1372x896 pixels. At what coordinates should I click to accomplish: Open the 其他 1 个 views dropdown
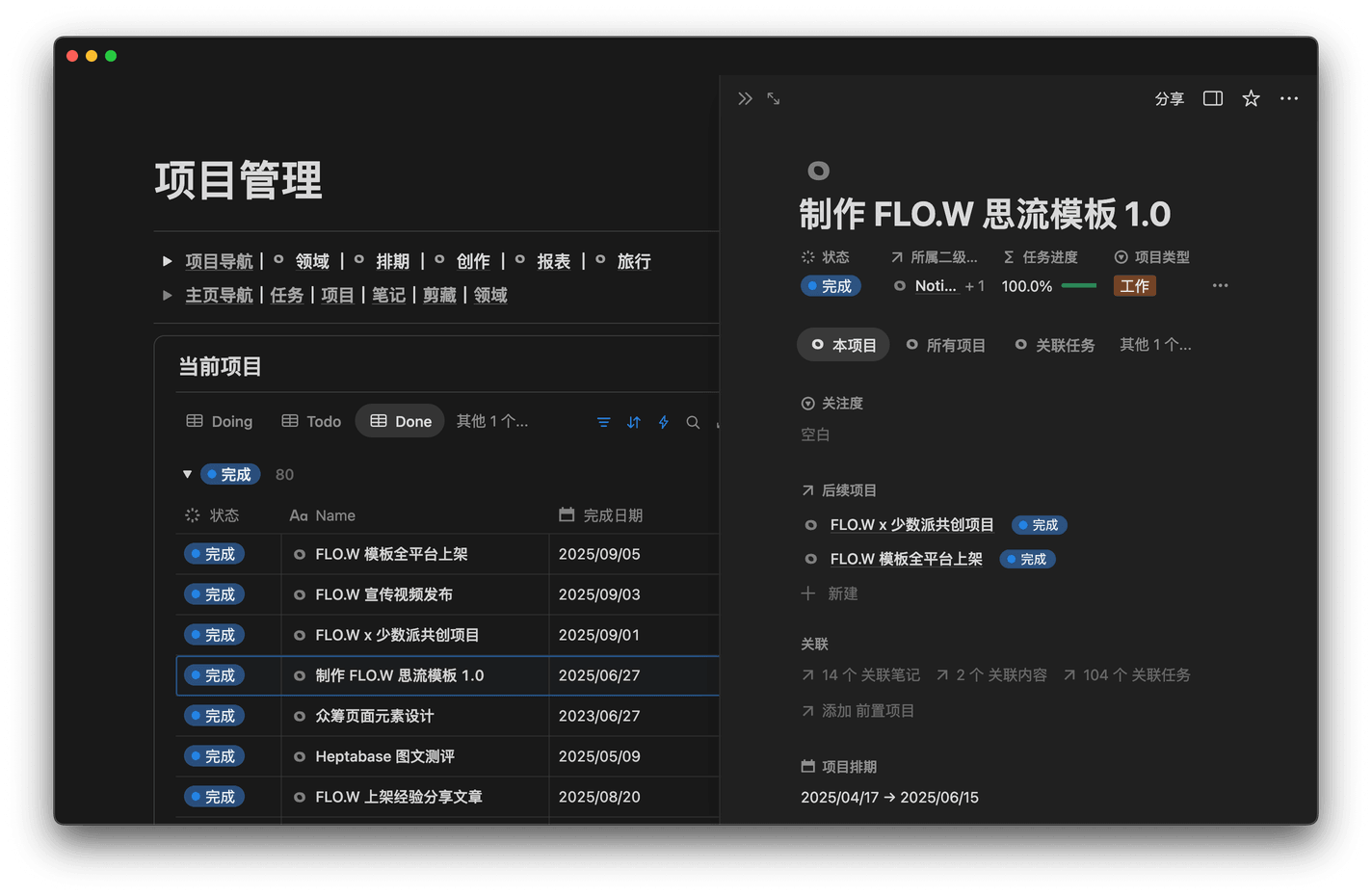[491, 420]
